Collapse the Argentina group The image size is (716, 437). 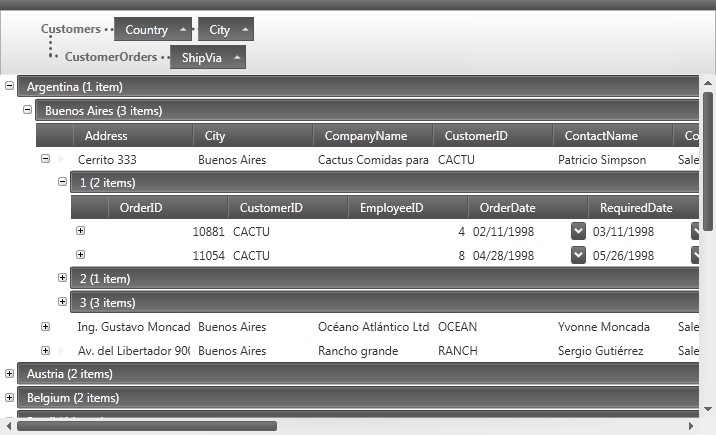(x=10, y=87)
